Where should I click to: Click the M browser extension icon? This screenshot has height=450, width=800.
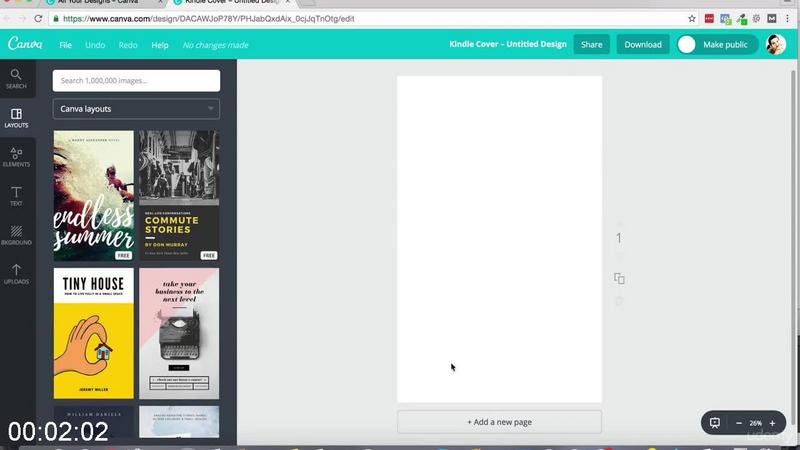tap(771, 19)
